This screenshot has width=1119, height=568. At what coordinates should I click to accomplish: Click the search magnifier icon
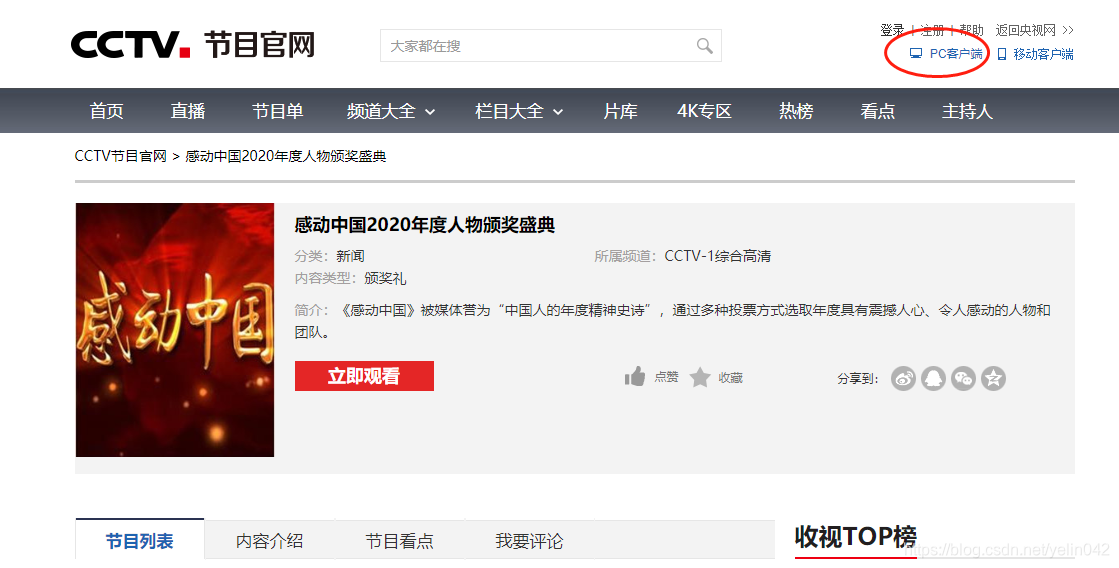704,46
